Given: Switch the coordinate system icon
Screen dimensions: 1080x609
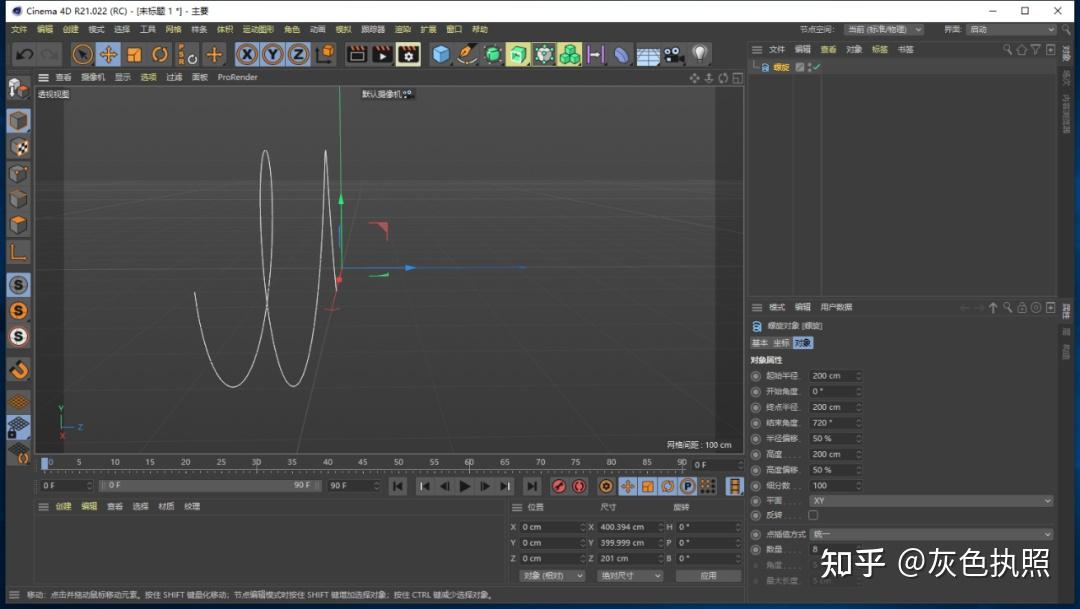Looking at the screenshot, I should point(325,54).
